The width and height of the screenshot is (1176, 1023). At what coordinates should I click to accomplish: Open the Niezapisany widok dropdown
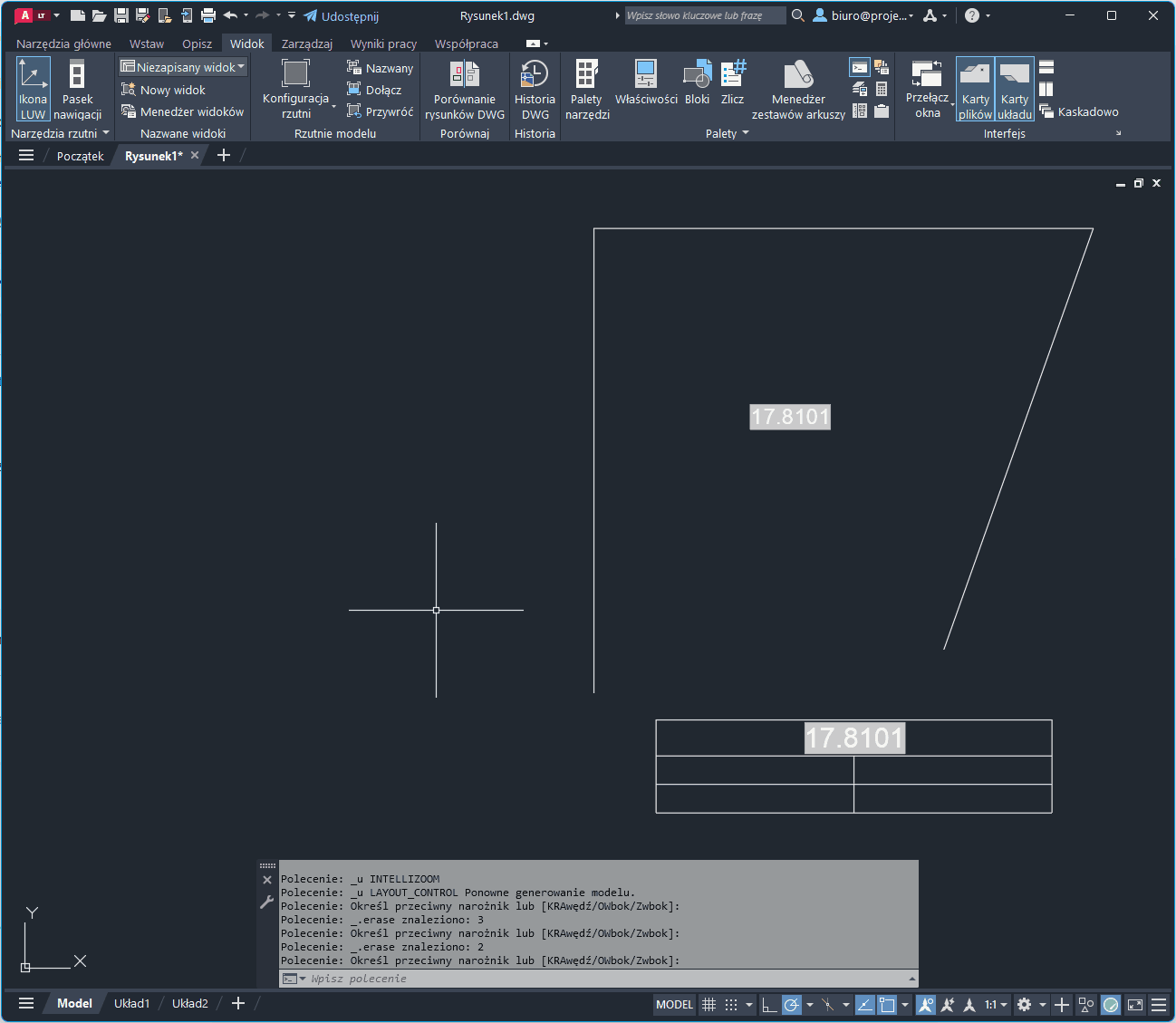pos(183,67)
